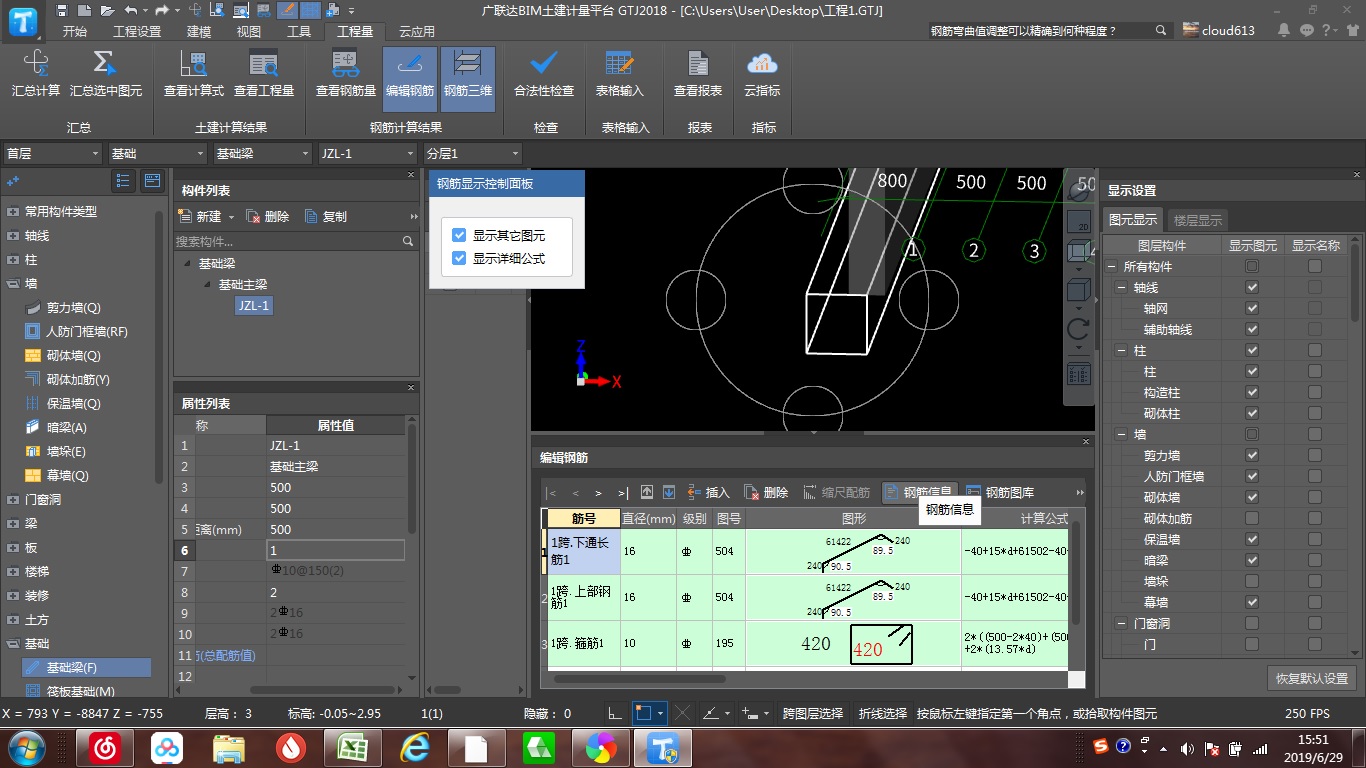This screenshot has width=1366, height=768.
Task: Click 删除 in the 编辑钢筋 toolbar
Action: pos(766,492)
